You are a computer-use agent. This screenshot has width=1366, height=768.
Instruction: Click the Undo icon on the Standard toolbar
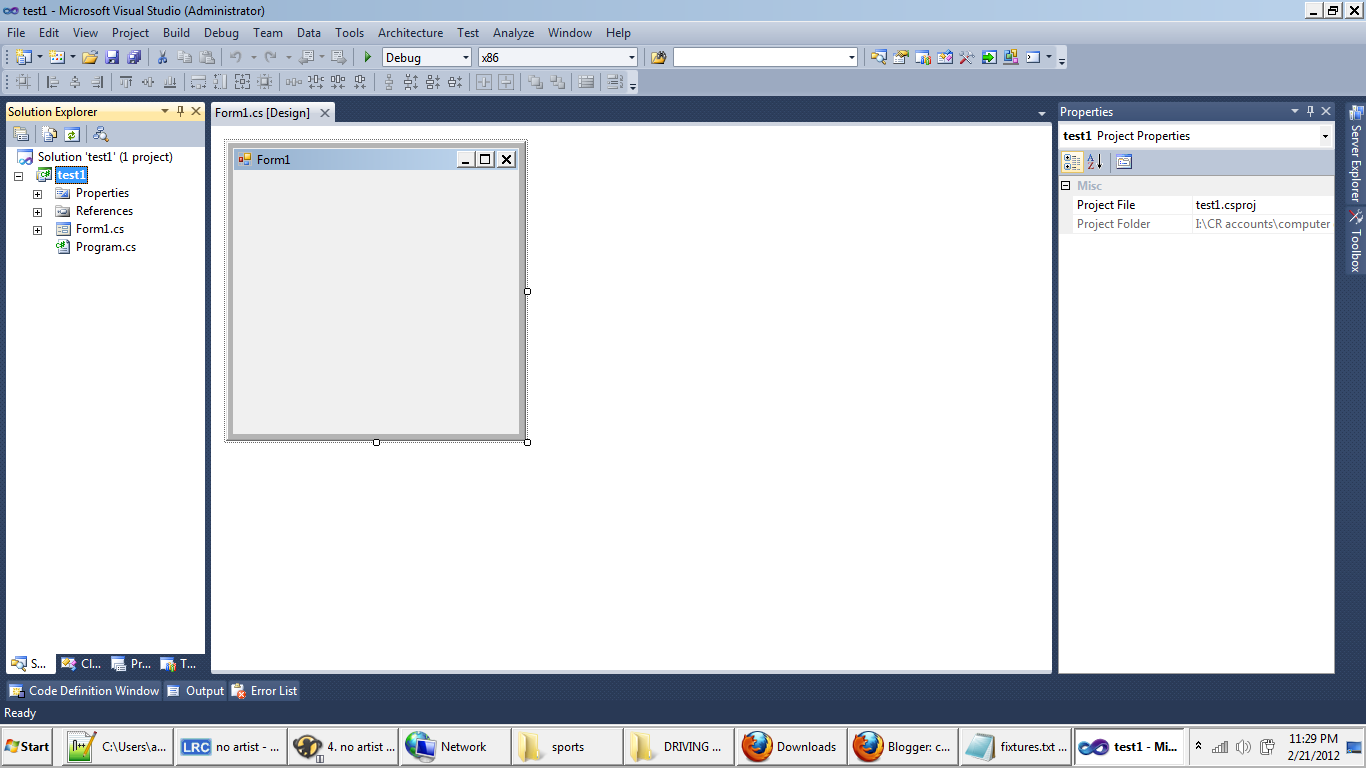pos(237,57)
